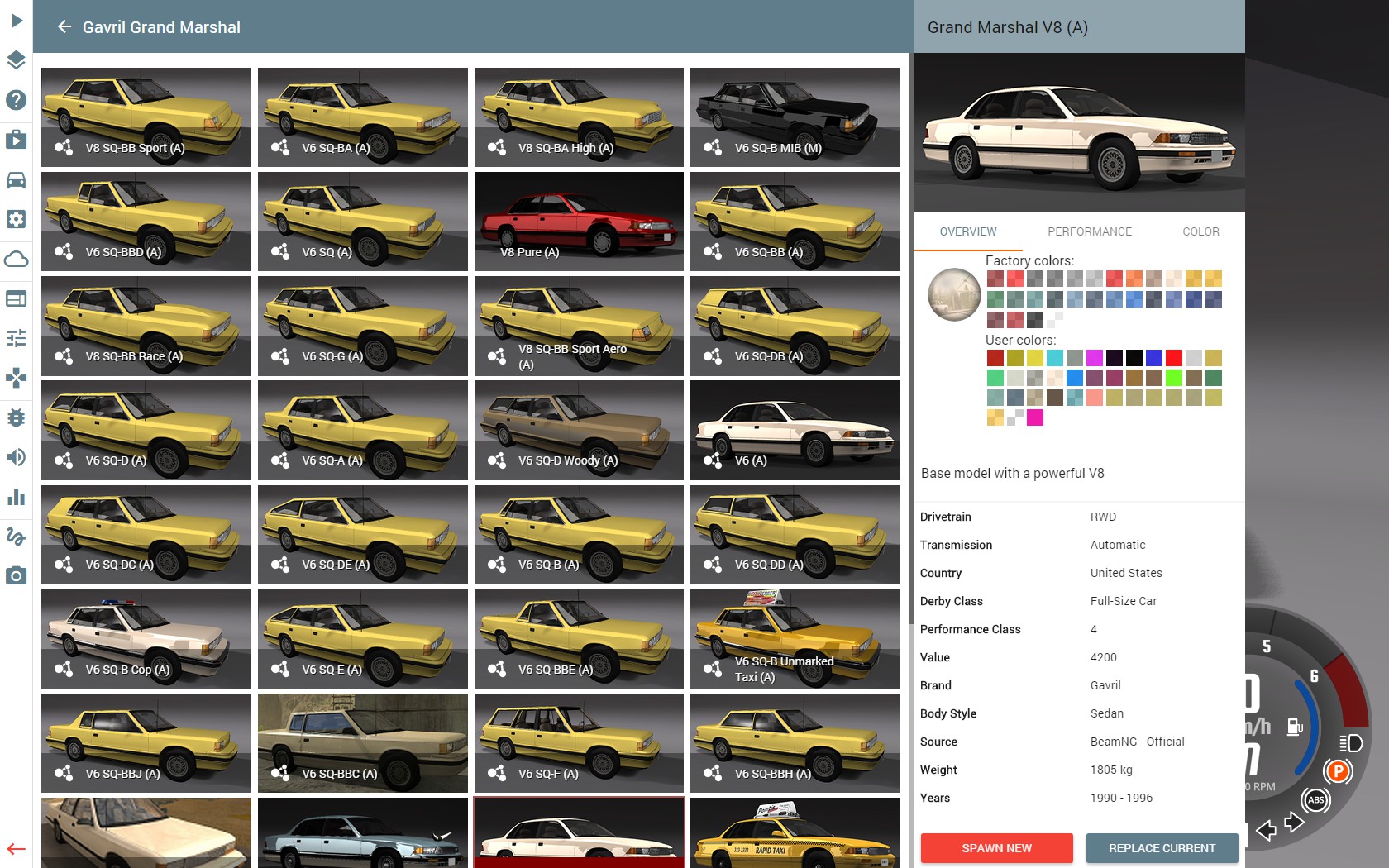Open the camera photo mode icon
Image resolution: width=1389 pixels, height=868 pixels.
17,575
